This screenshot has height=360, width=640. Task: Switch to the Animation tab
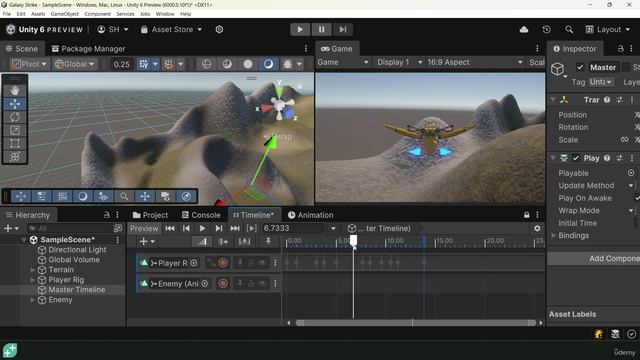click(310, 215)
